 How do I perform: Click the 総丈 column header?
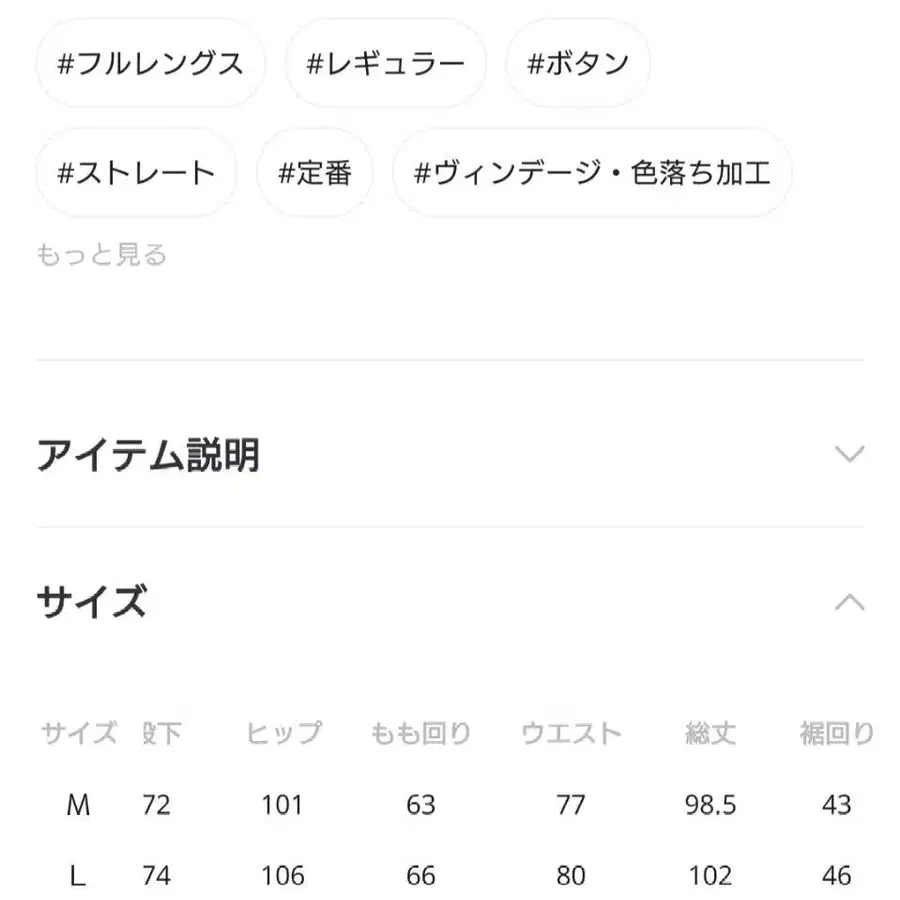pos(710,732)
